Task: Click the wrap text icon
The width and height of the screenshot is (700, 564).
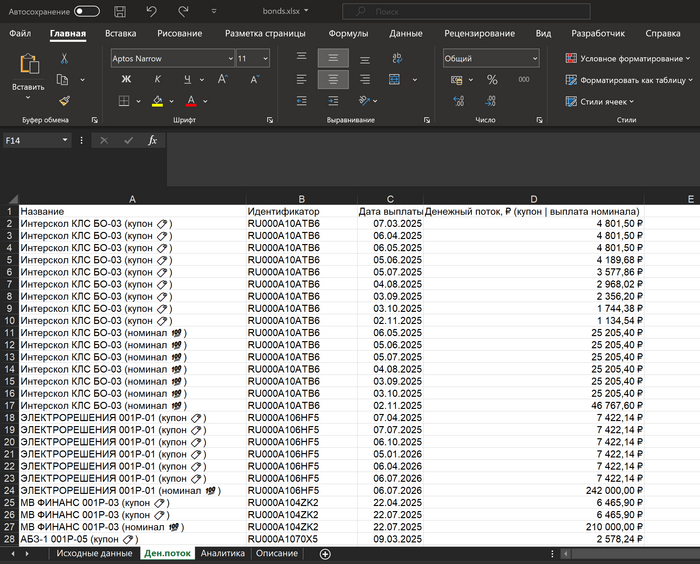Action: (398, 58)
